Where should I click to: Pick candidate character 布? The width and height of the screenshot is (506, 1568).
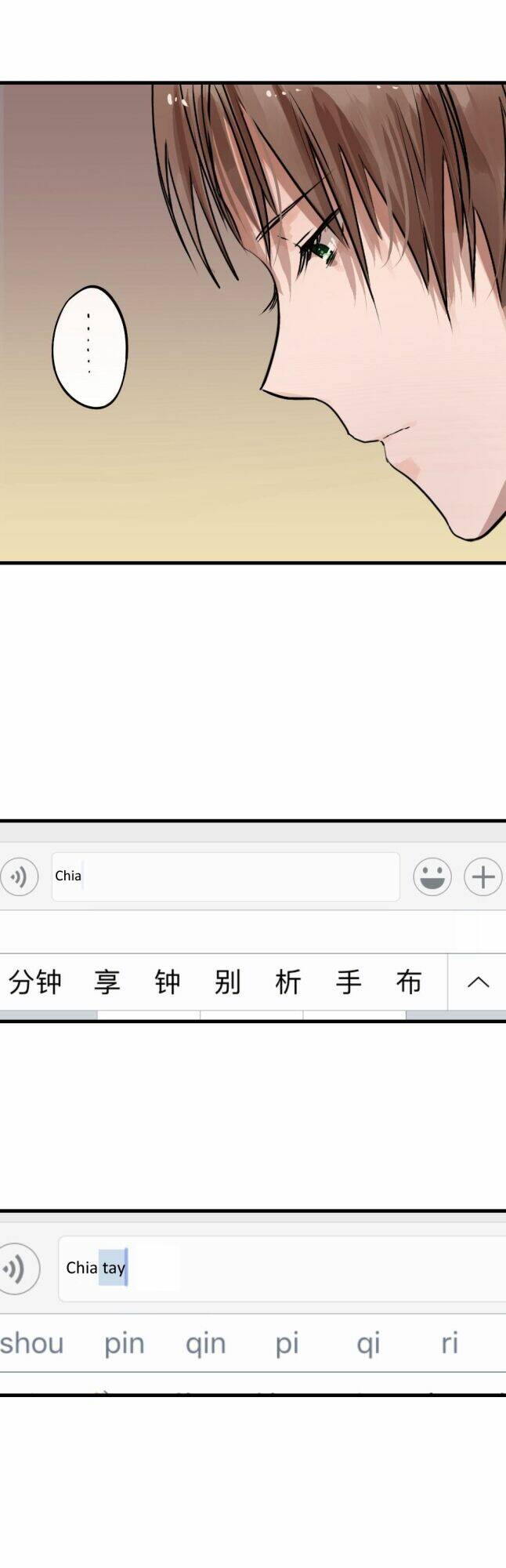(x=409, y=982)
